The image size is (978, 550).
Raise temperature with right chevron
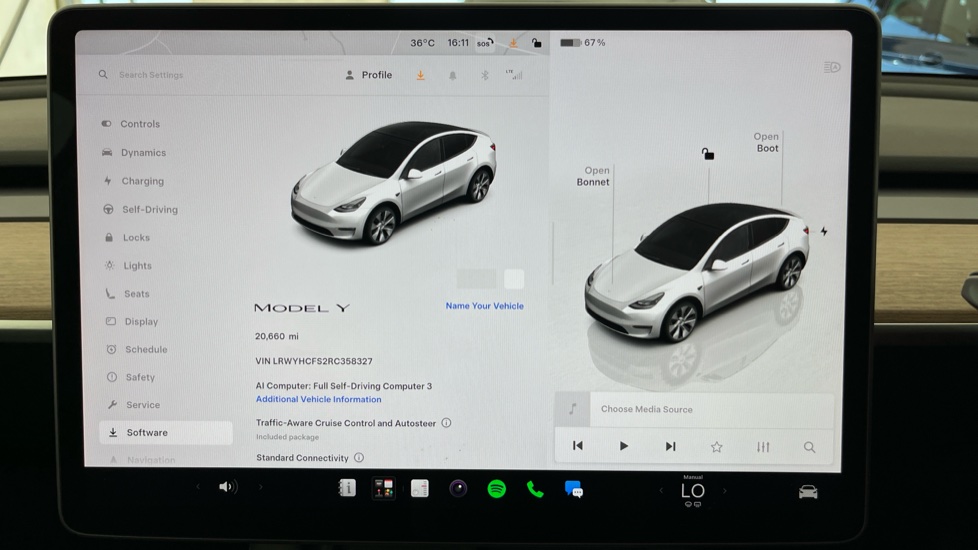(725, 491)
